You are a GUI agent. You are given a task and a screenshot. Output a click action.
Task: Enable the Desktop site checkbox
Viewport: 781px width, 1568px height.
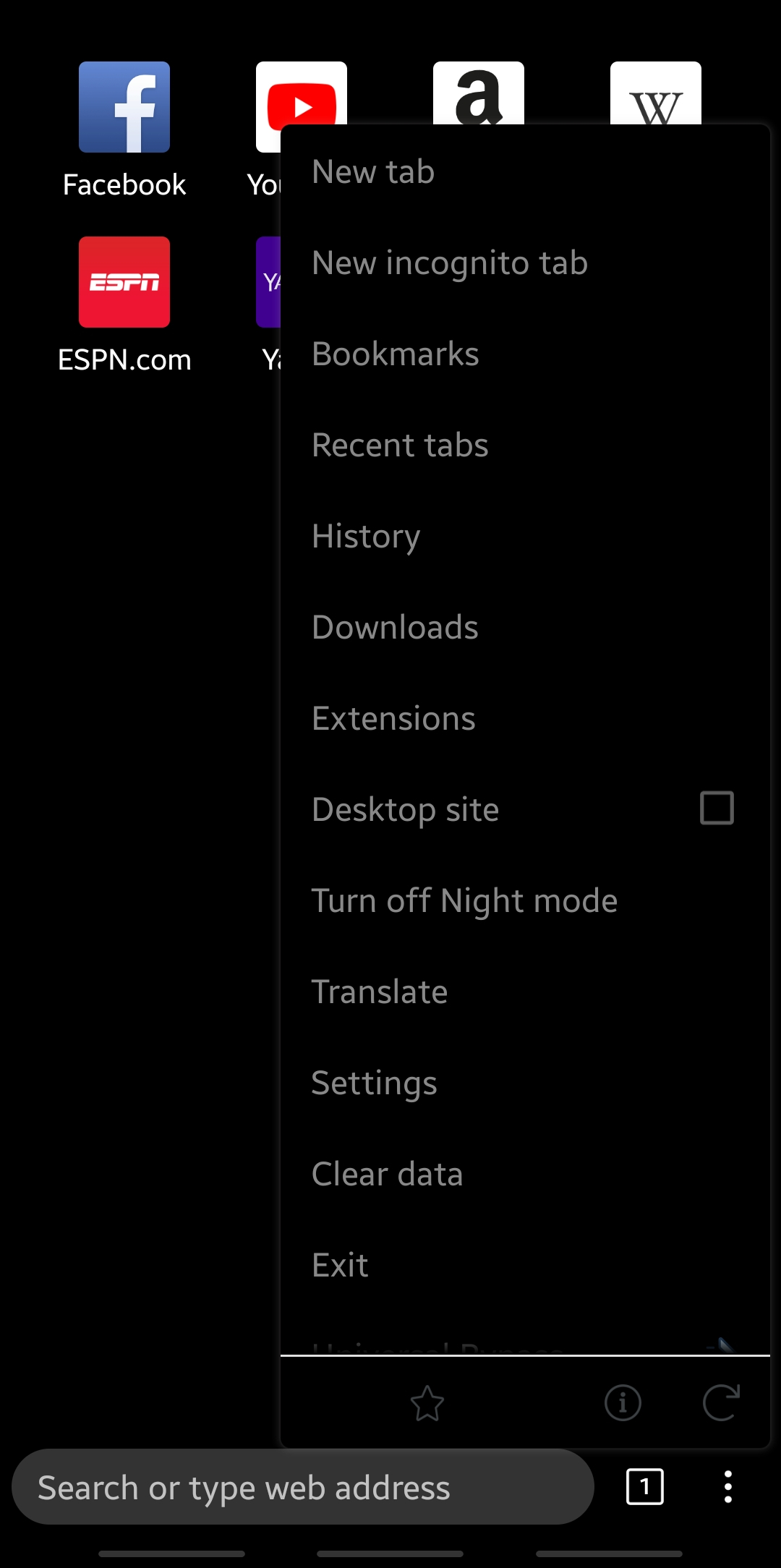[715, 809]
